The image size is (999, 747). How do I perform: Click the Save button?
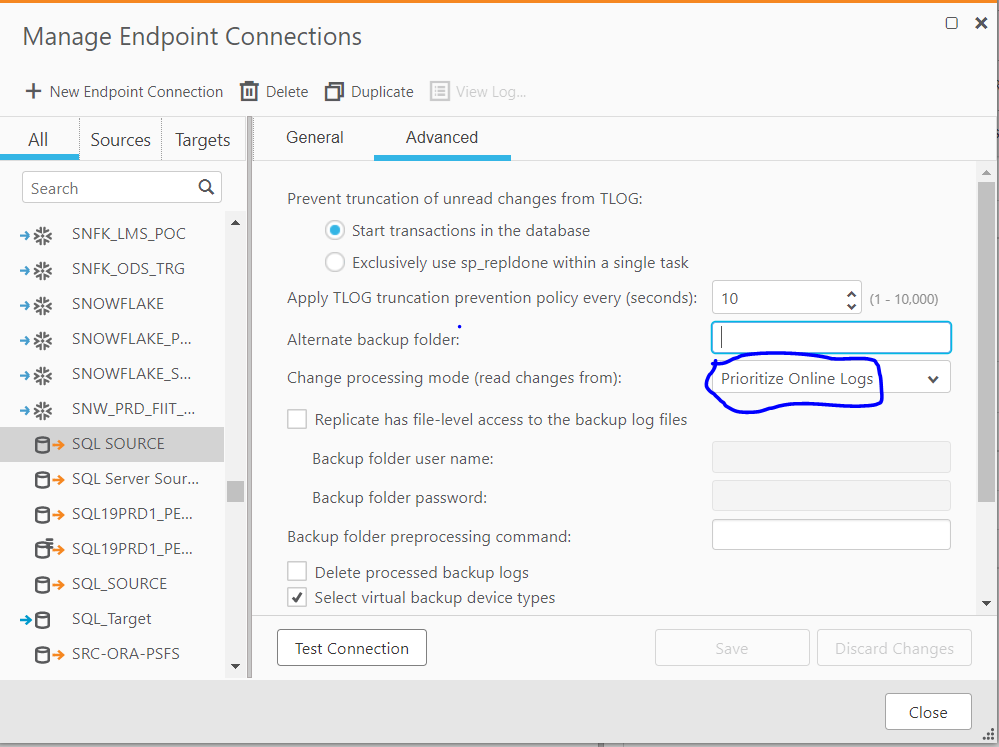(x=732, y=648)
